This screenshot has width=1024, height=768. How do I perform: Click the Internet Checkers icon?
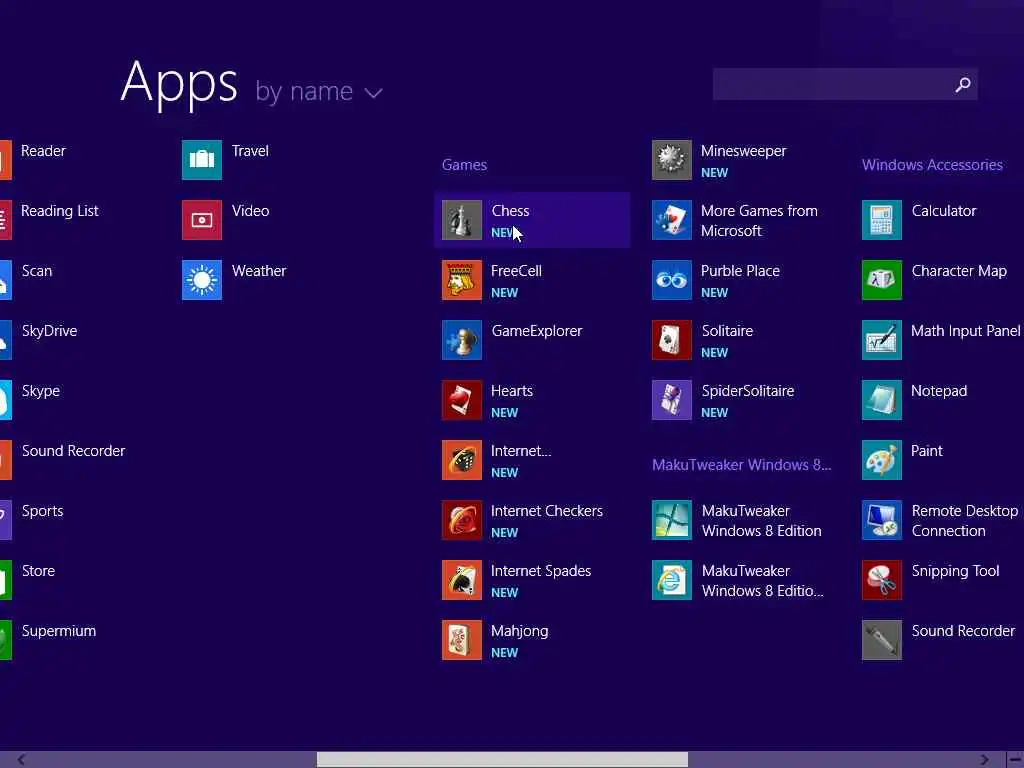[462, 520]
